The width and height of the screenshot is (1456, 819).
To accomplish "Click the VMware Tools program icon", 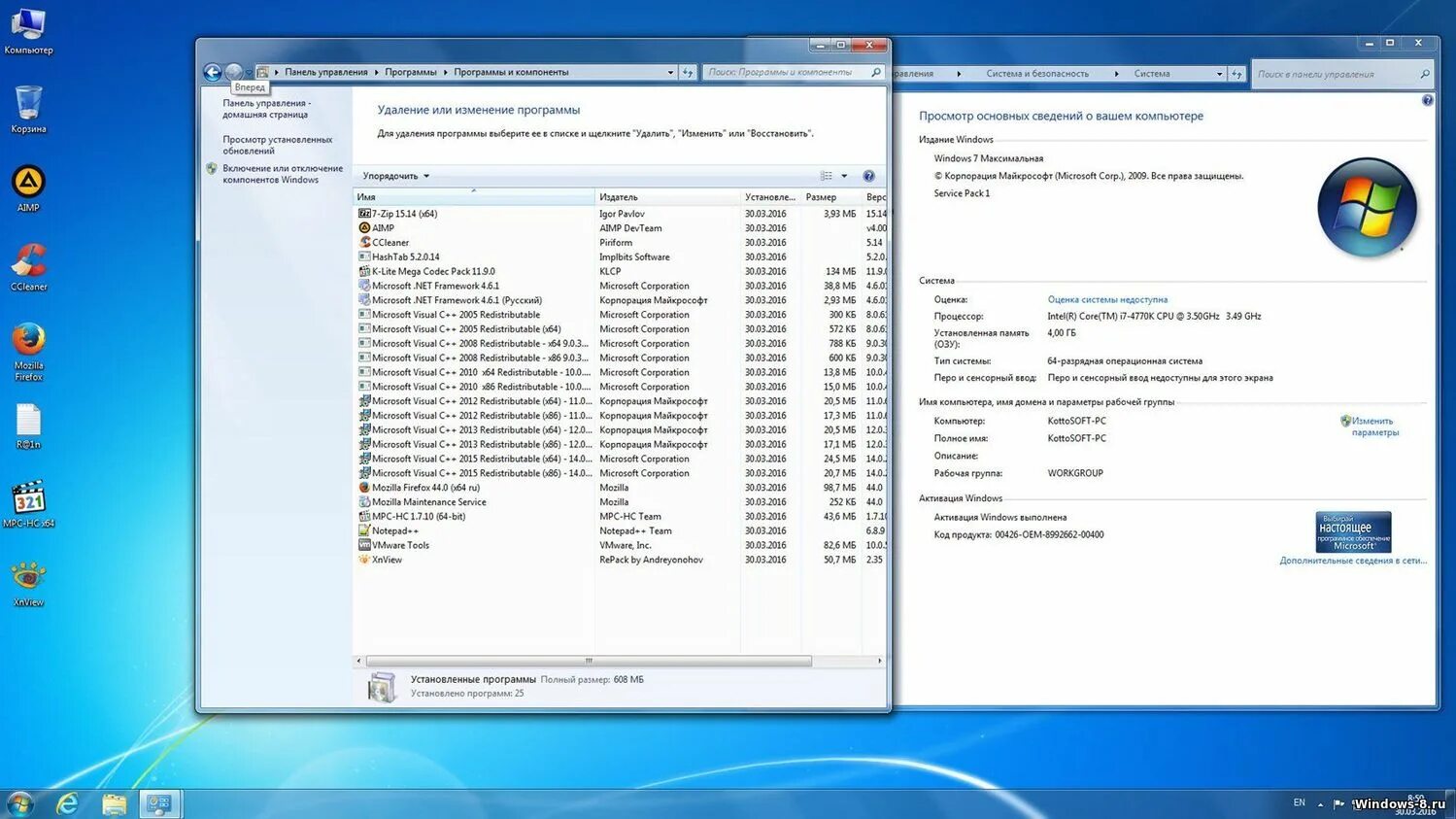I will [364, 545].
